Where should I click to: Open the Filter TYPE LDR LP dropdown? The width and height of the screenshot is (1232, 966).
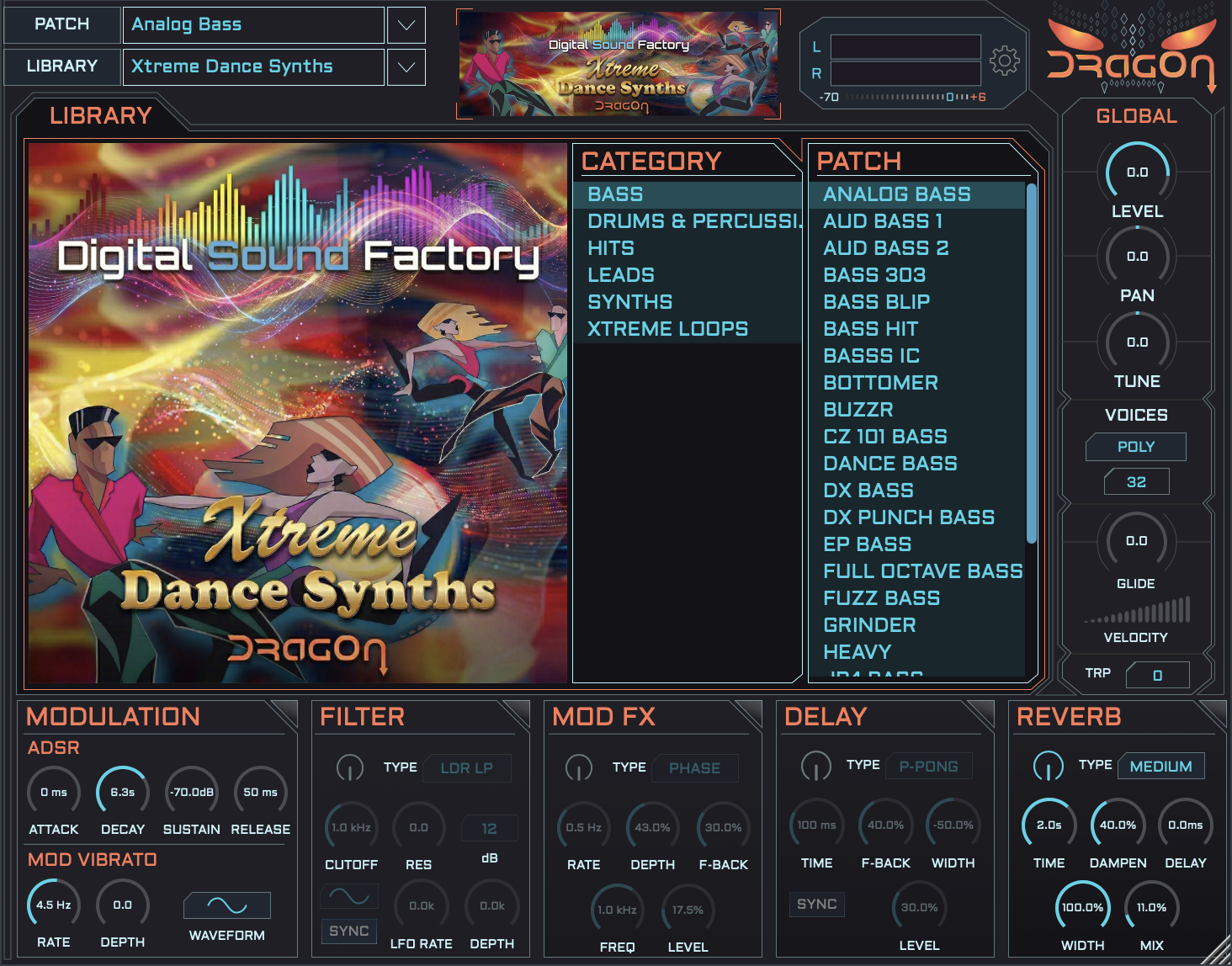467,768
